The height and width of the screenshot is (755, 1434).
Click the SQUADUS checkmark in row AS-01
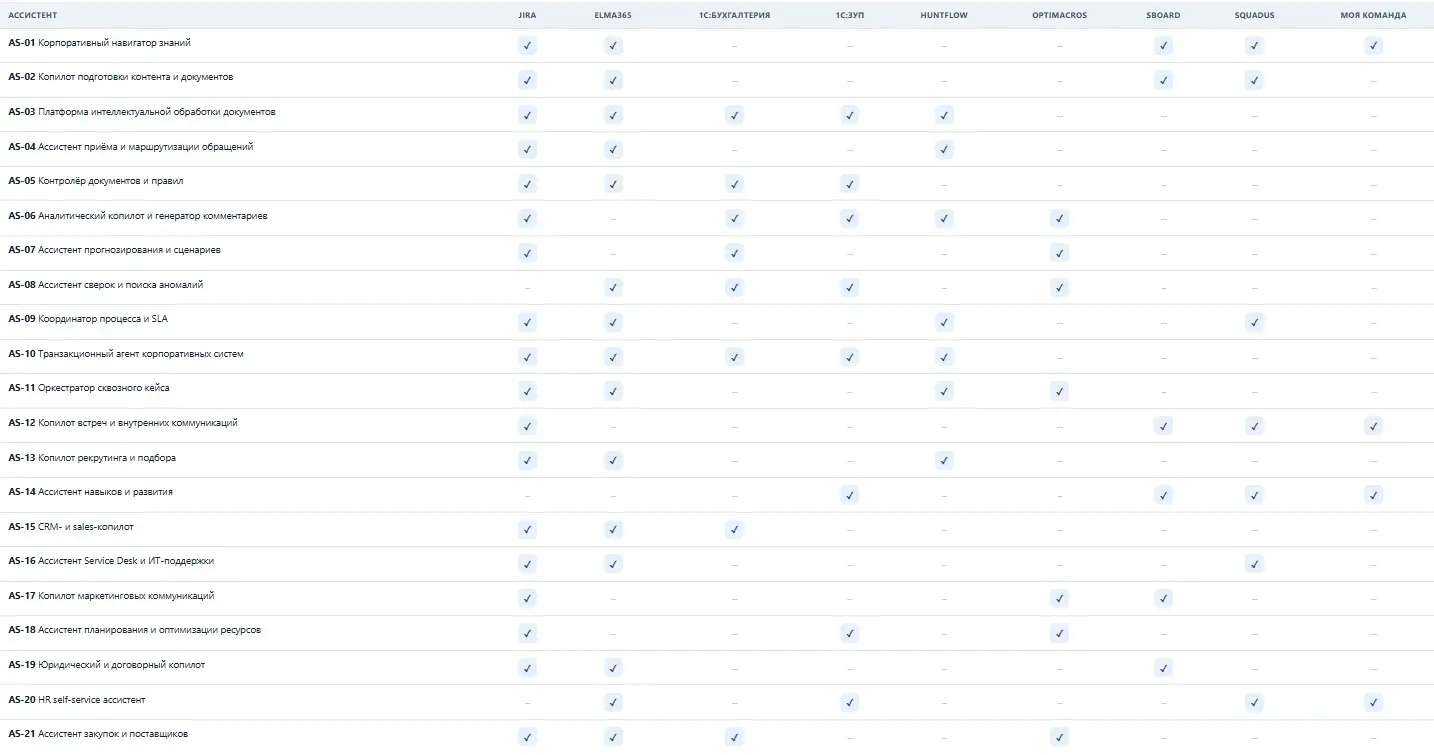pyautogui.click(x=1254, y=46)
